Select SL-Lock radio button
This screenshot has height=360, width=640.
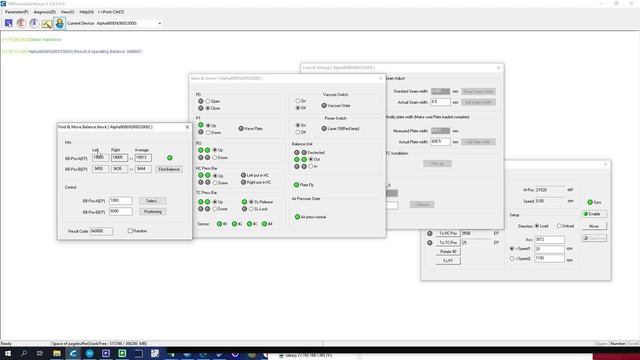tap(251, 209)
